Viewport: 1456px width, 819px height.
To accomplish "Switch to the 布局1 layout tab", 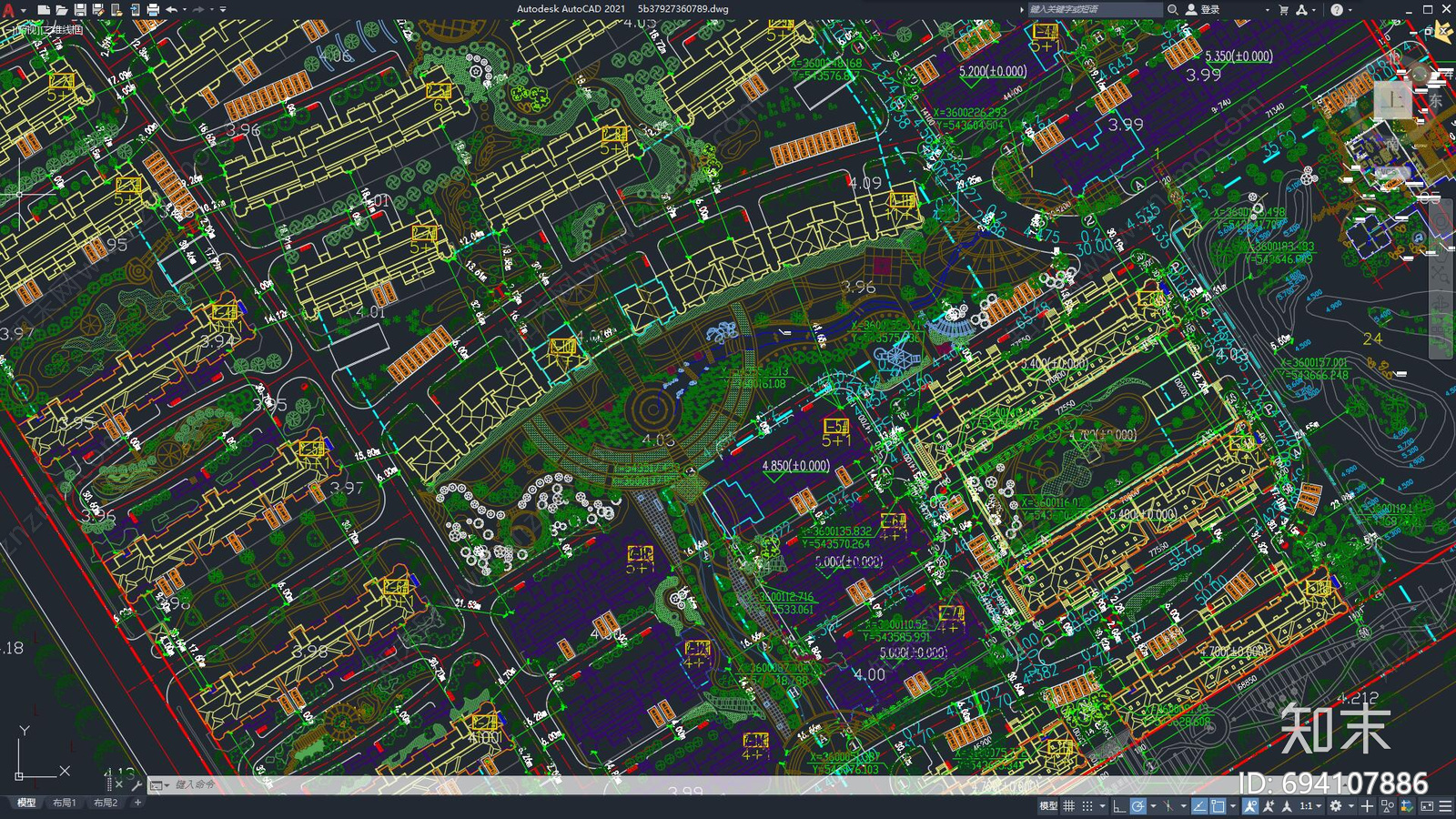I will point(64,803).
